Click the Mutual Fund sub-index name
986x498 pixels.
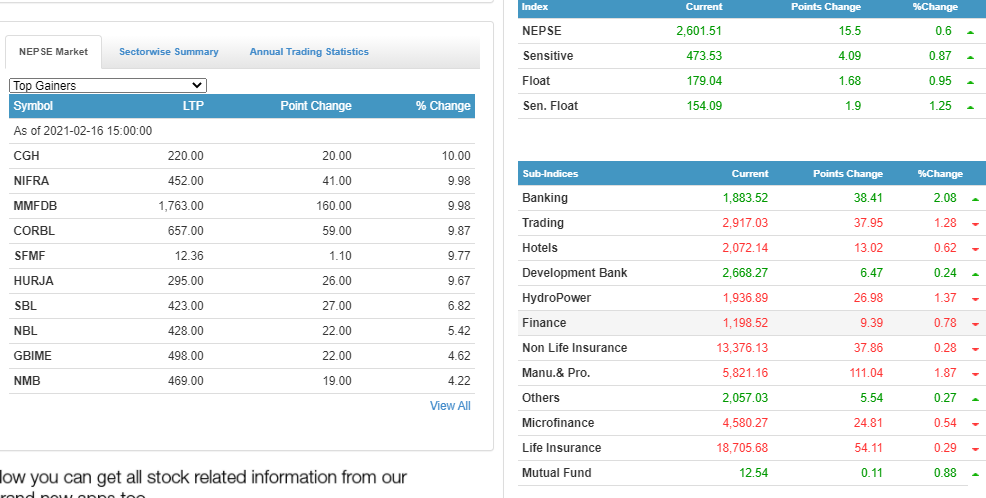(x=557, y=473)
